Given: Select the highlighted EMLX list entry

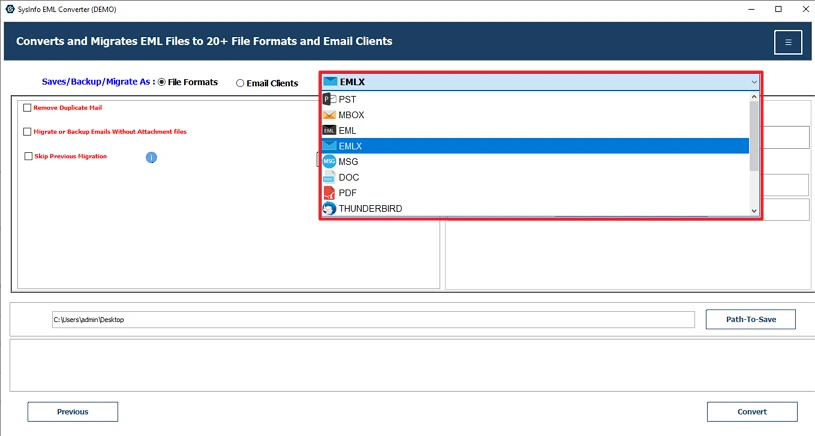Looking at the screenshot, I should pyautogui.click(x=535, y=146).
